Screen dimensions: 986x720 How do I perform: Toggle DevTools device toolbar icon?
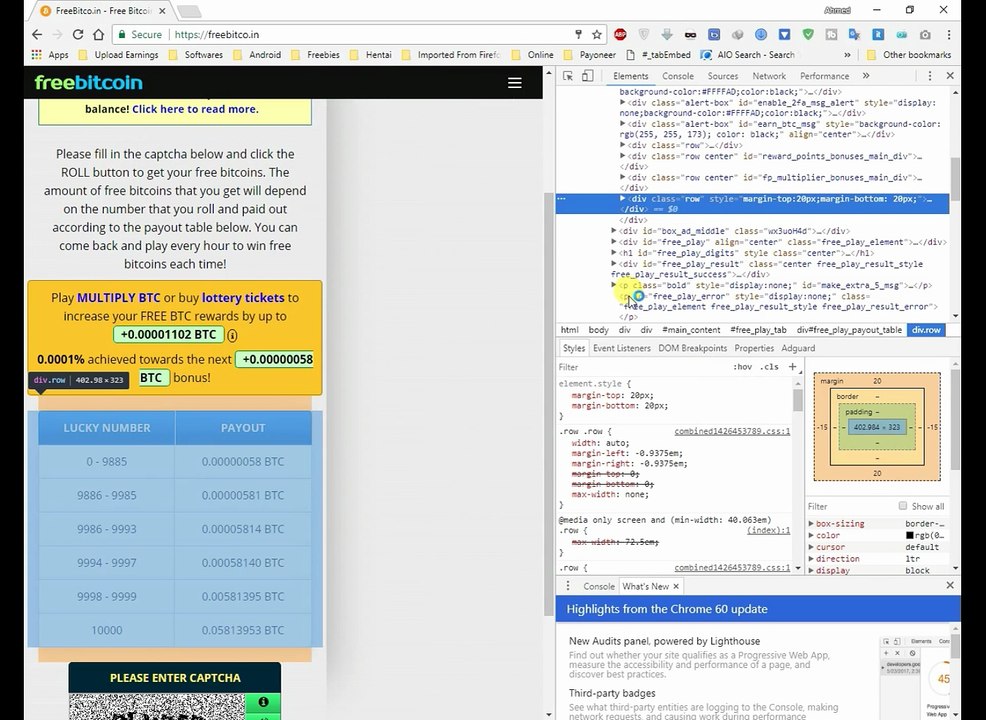[587, 76]
